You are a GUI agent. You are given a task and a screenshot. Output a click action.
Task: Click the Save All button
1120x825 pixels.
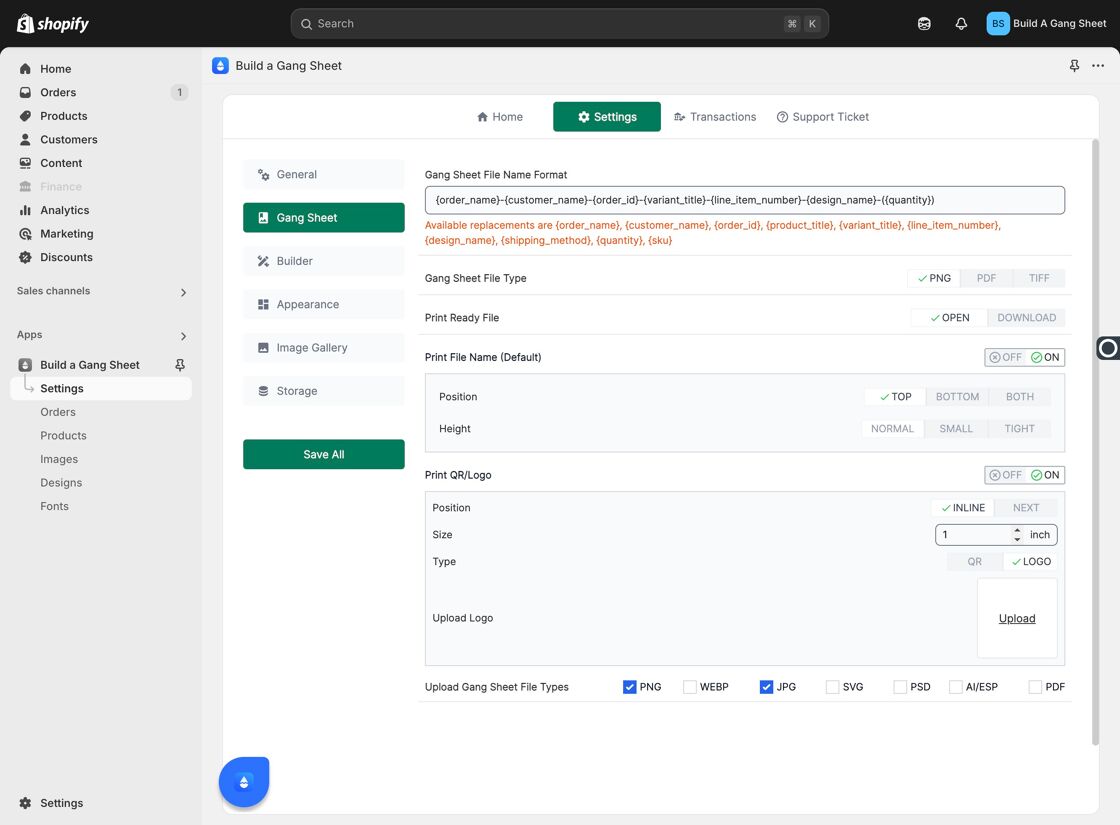tap(324, 454)
